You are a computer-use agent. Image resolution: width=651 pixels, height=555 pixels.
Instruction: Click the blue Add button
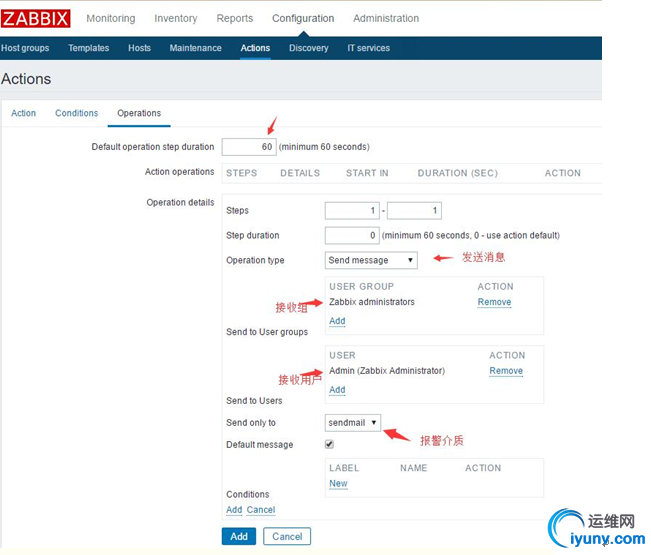pos(239,536)
